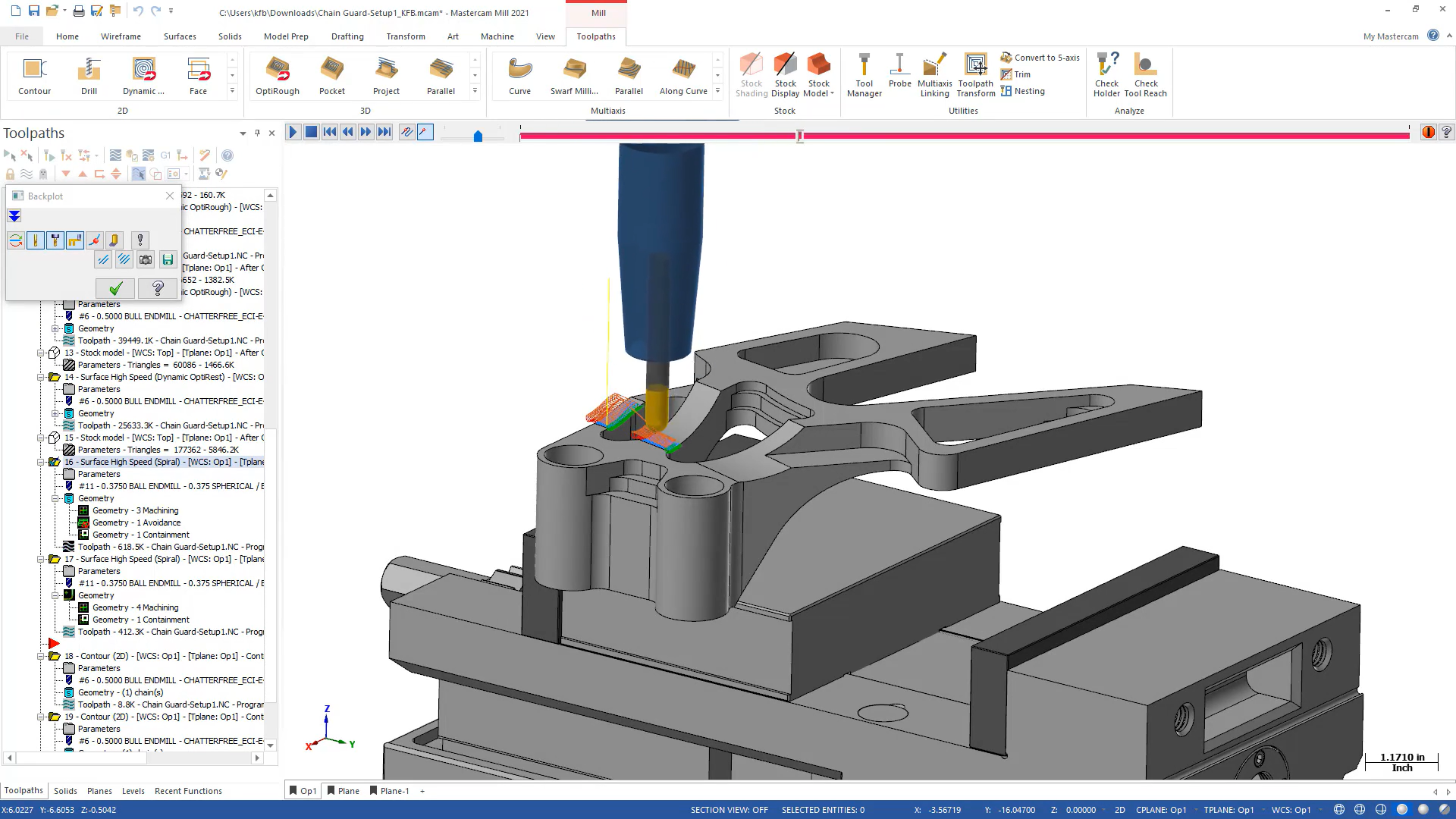Toggle only-display-selected-toolpaths button
The image size is (1456, 819).
click(139, 174)
